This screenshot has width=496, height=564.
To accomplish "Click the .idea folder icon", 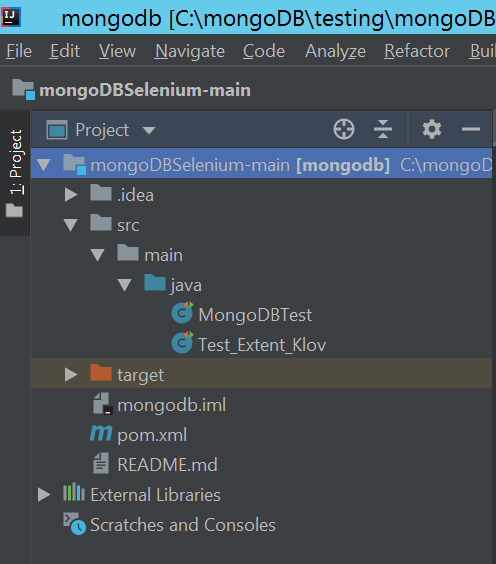I will point(101,192).
